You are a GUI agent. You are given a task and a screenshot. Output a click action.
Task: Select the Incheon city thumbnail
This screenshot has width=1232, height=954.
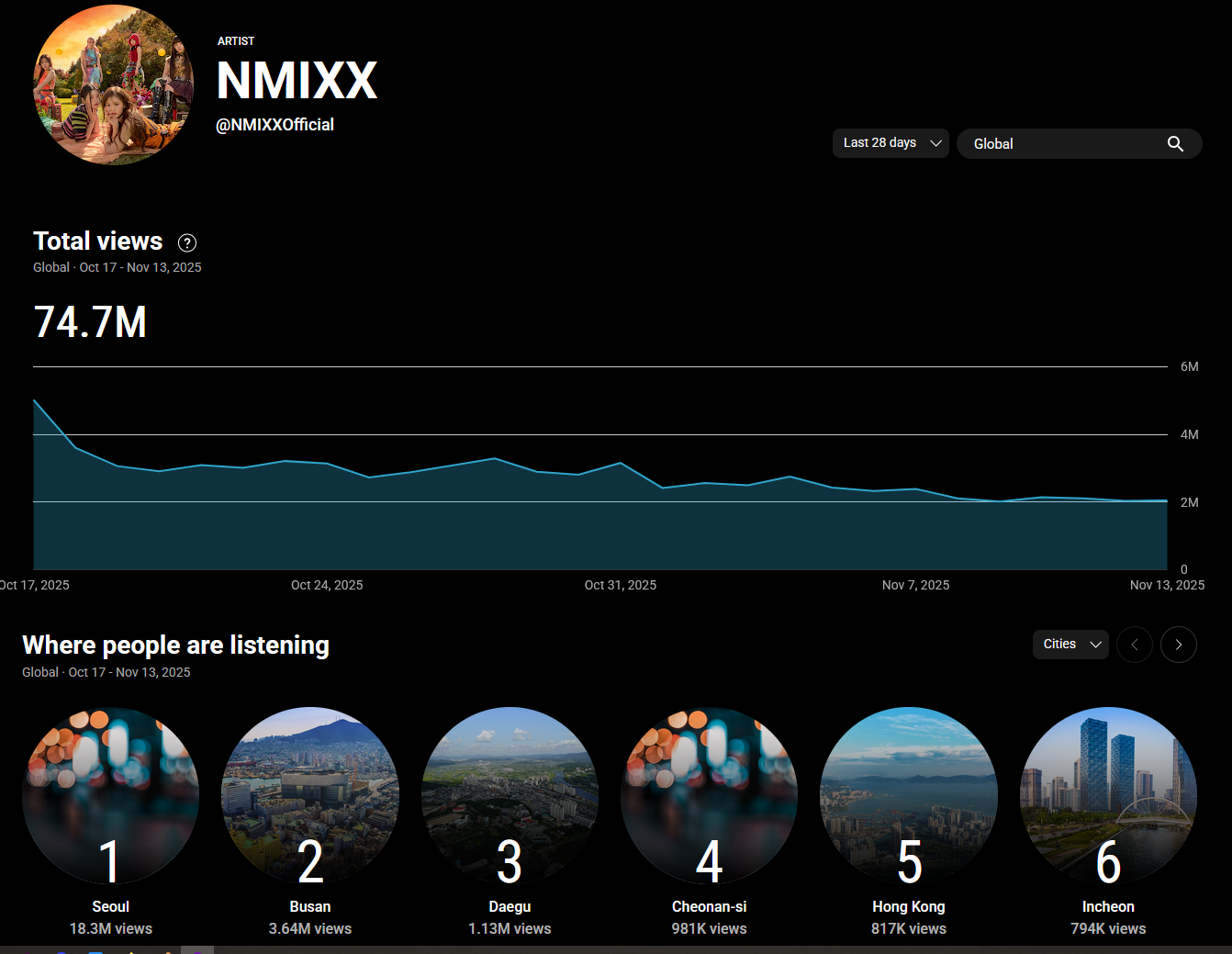click(1108, 795)
